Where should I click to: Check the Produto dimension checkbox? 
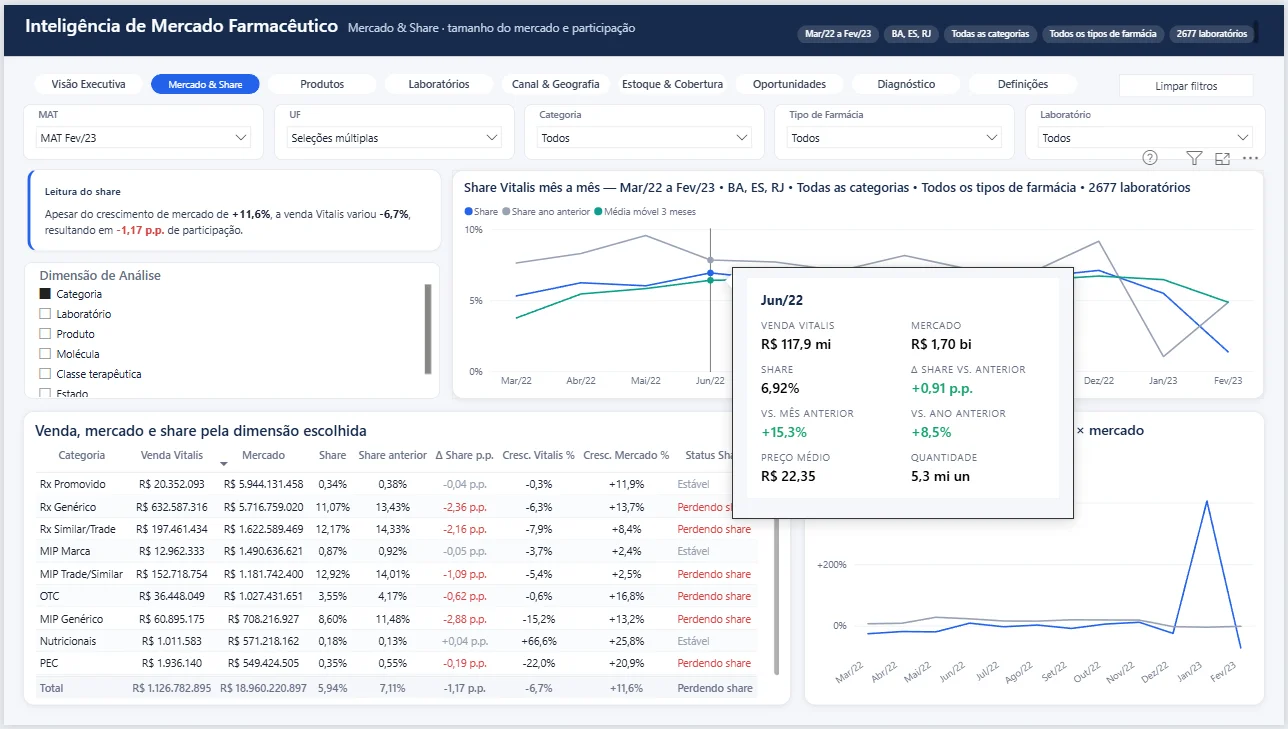pyautogui.click(x=45, y=334)
